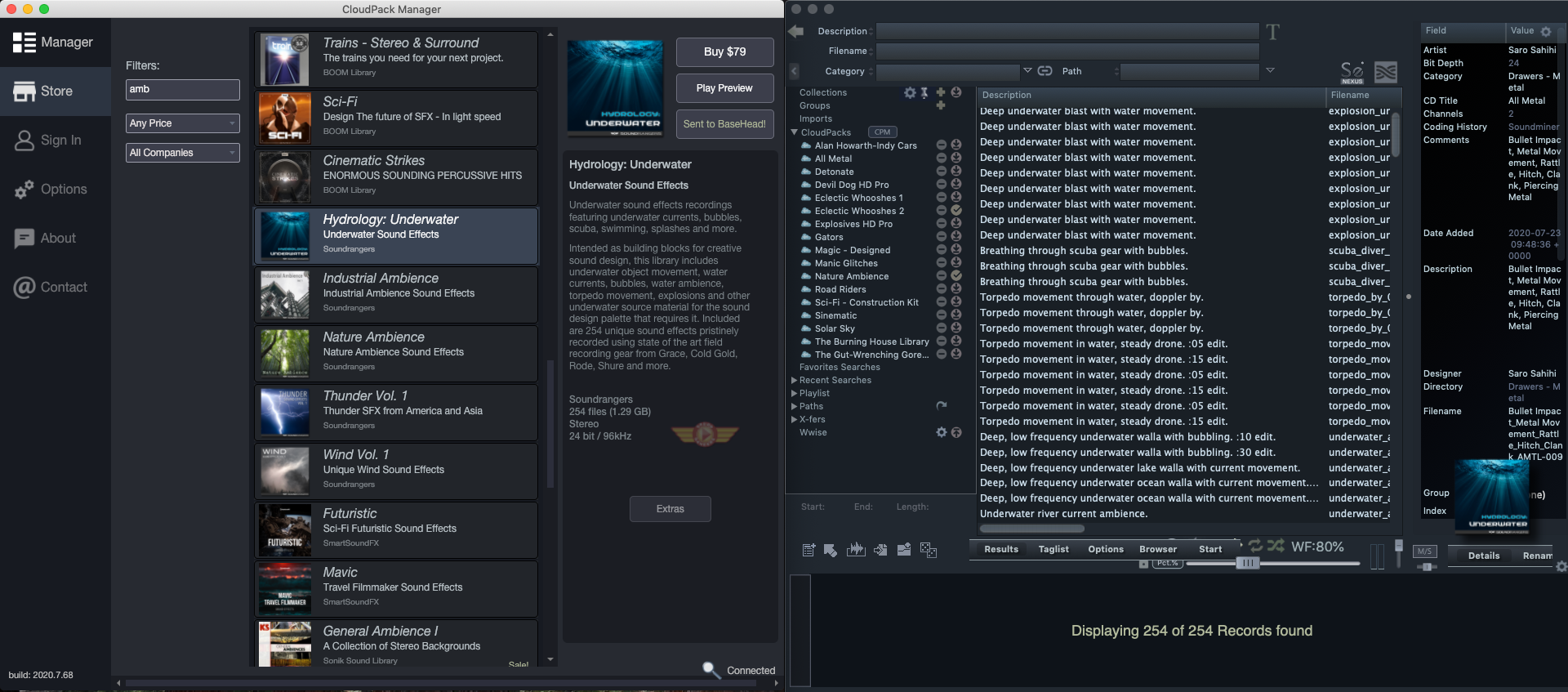Image resolution: width=1568 pixels, height=692 pixels.
Task: Expand the Playlist tree item
Action: click(794, 393)
